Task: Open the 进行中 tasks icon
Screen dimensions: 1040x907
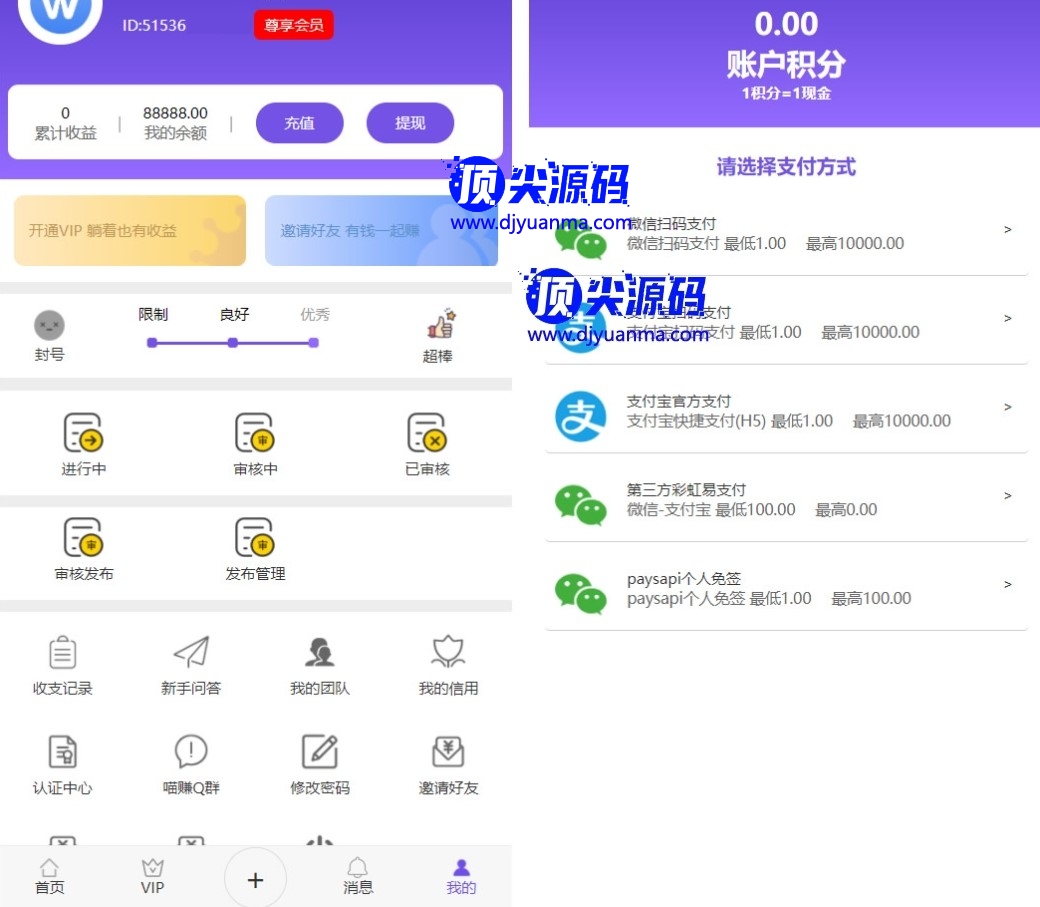Action: click(83, 433)
